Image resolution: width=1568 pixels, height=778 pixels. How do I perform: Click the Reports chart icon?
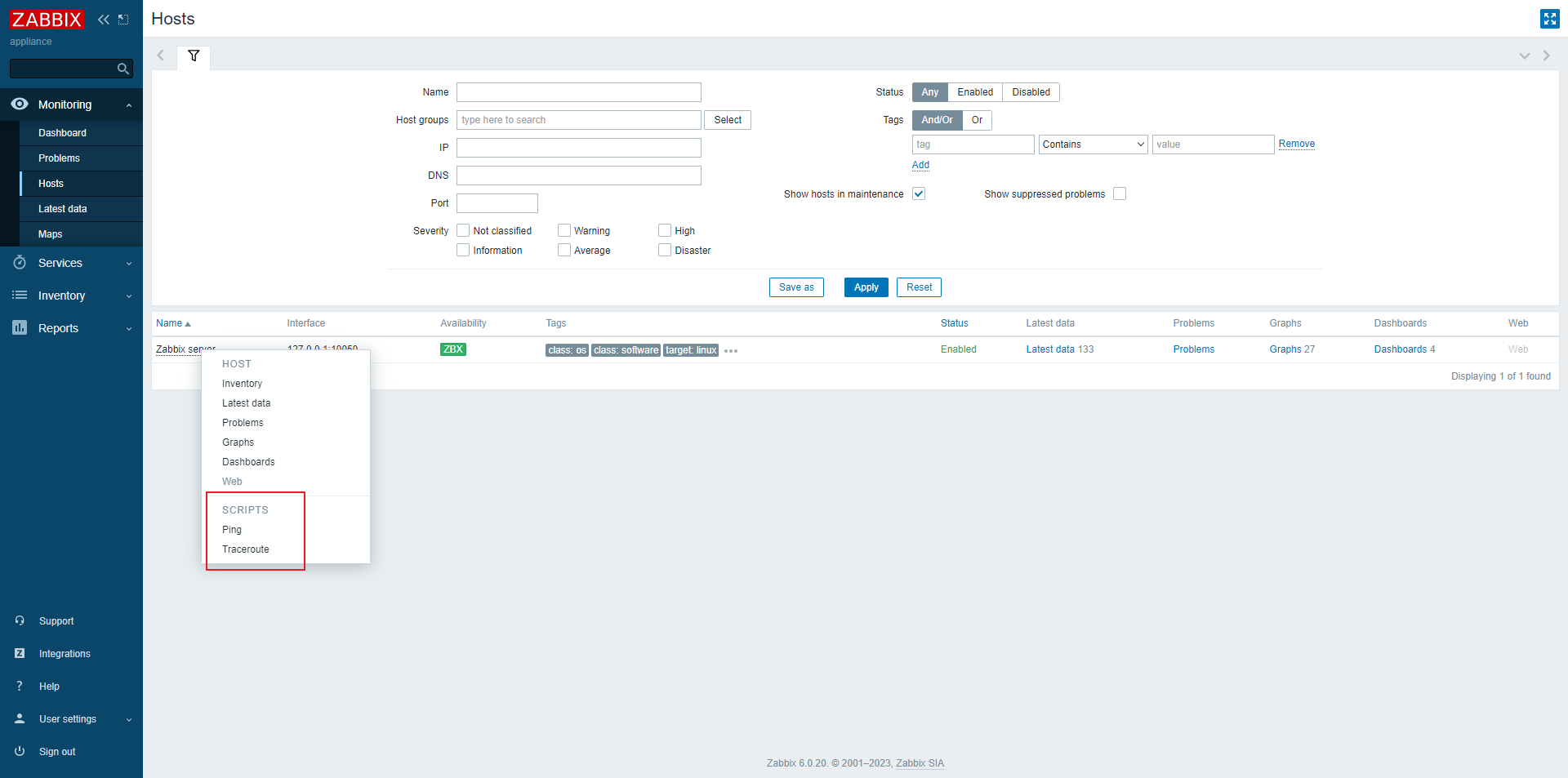click(x=20, y=328)
